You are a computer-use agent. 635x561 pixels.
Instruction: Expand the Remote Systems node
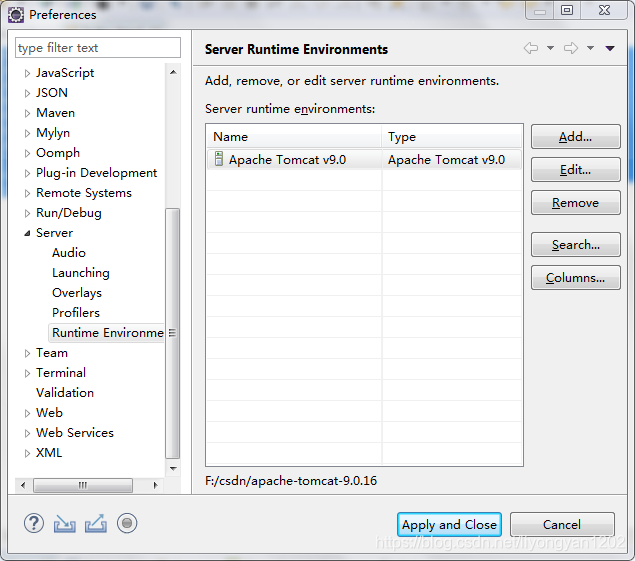click(27, 193)
